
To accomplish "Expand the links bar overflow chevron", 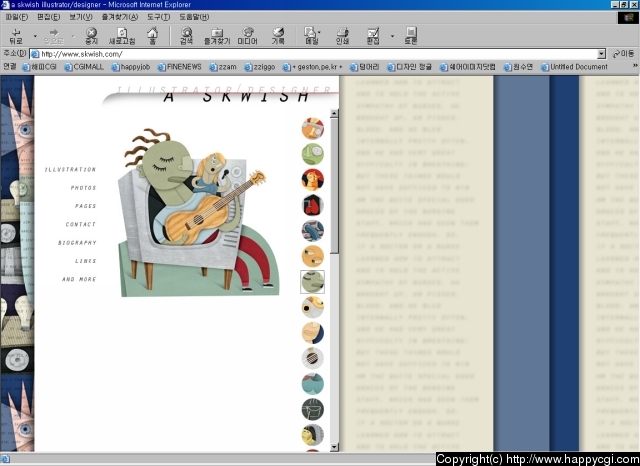I will 635,66.
